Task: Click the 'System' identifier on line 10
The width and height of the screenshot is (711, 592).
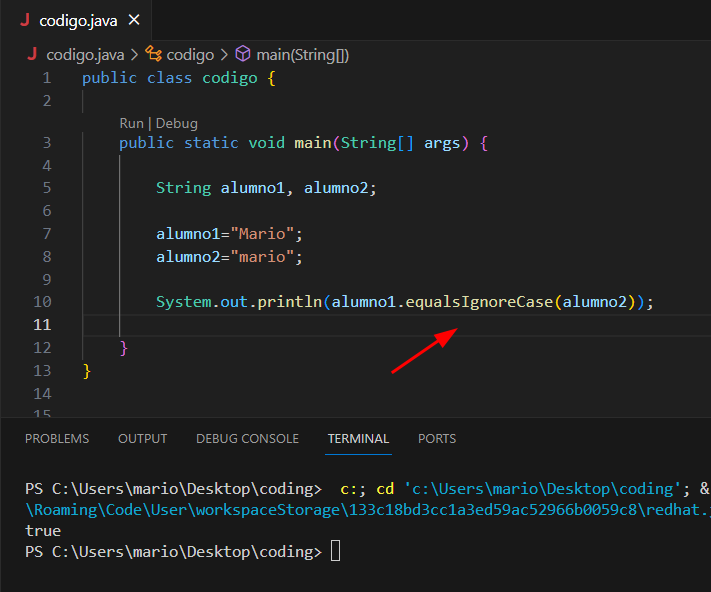Action: pos(184,302)
